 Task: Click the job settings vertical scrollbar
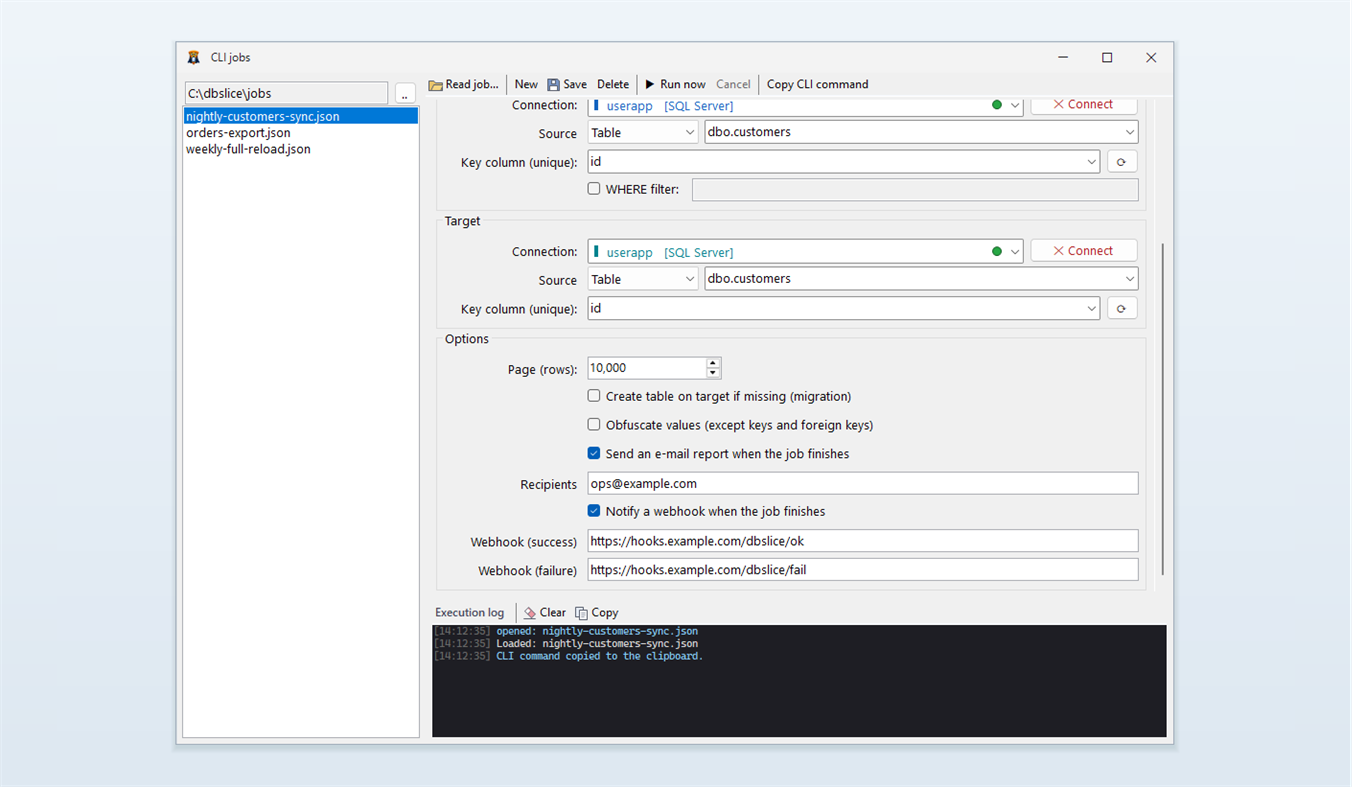pos(1162,410)
